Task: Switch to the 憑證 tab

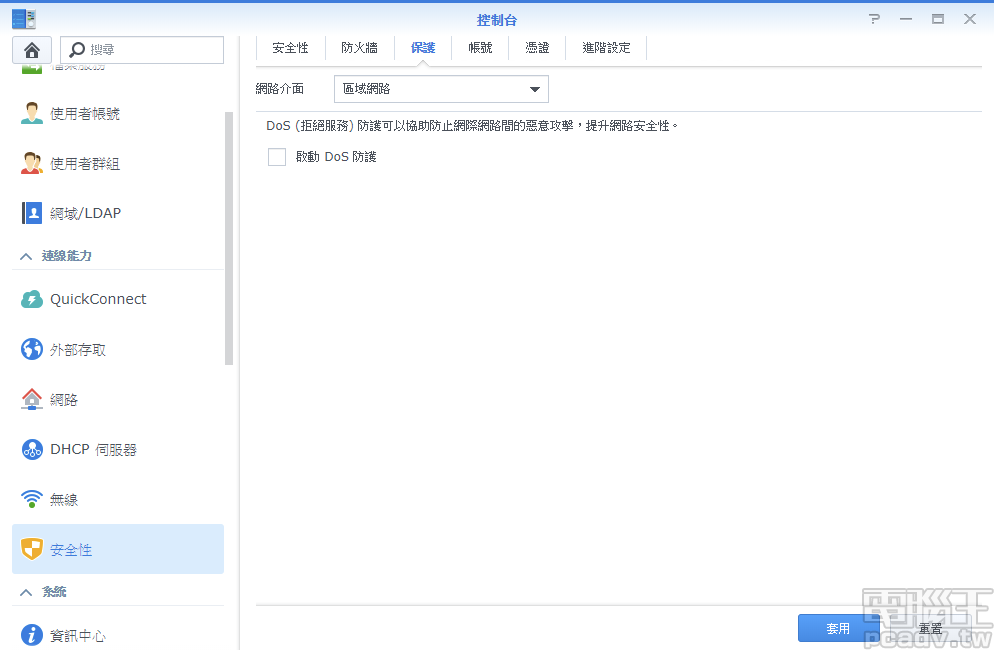Action: coord(537,47)
